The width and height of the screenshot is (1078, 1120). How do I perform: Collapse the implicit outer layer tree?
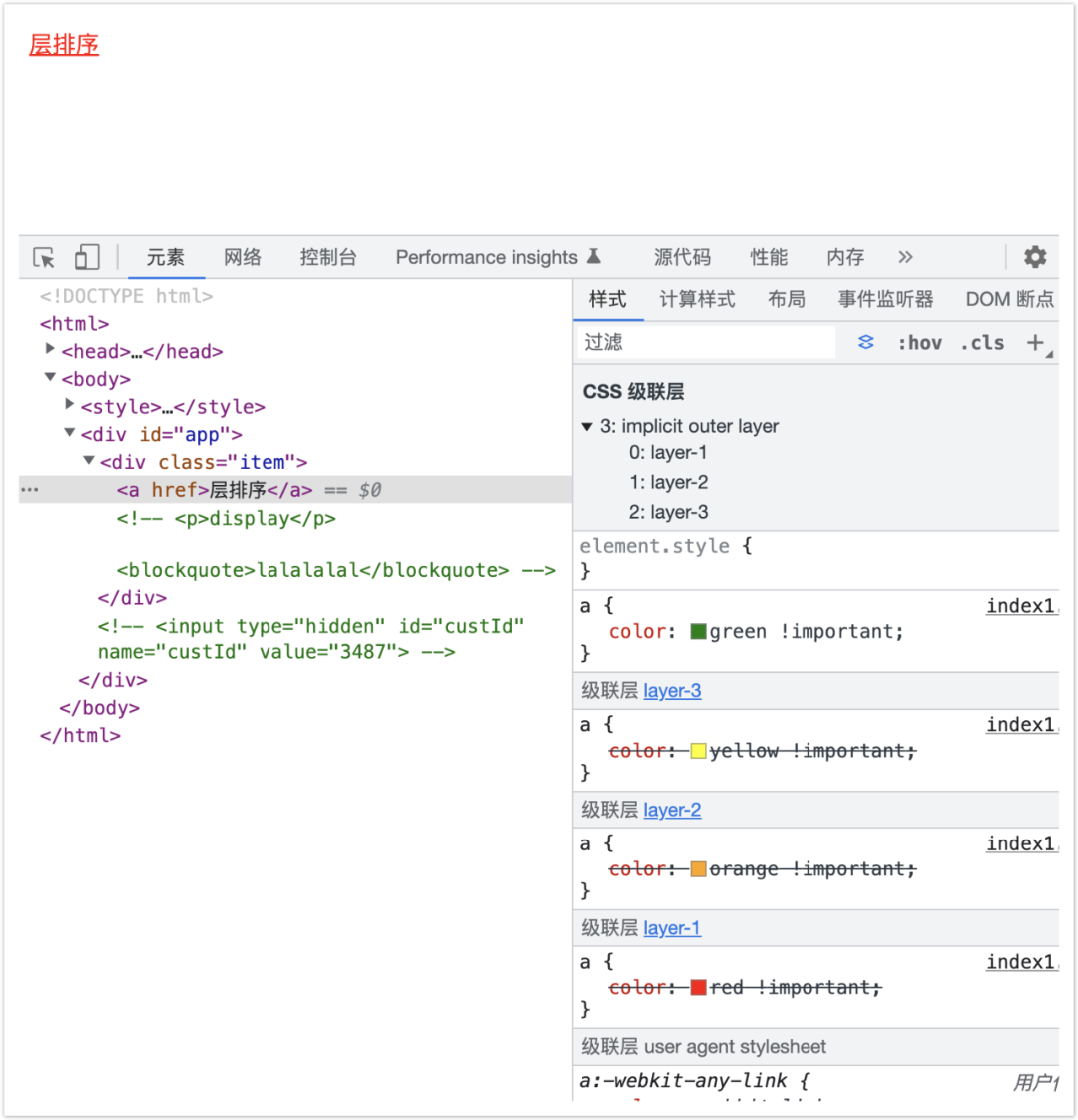587,427
